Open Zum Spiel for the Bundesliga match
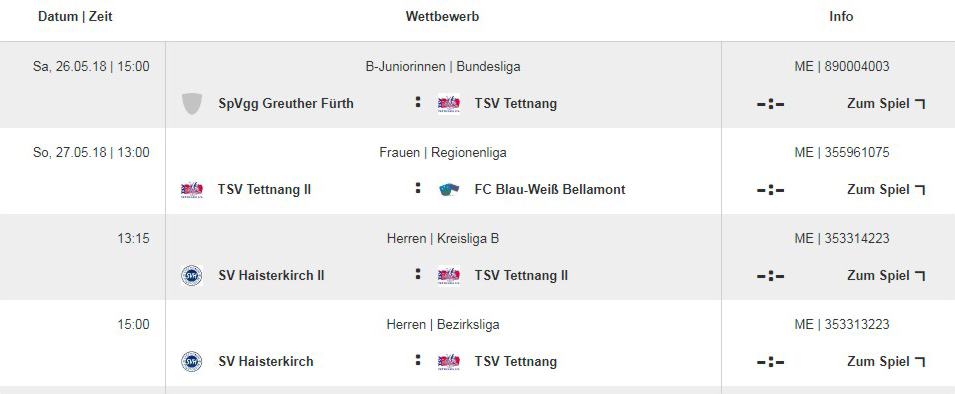955x394 pixels. tap(886, 104)
